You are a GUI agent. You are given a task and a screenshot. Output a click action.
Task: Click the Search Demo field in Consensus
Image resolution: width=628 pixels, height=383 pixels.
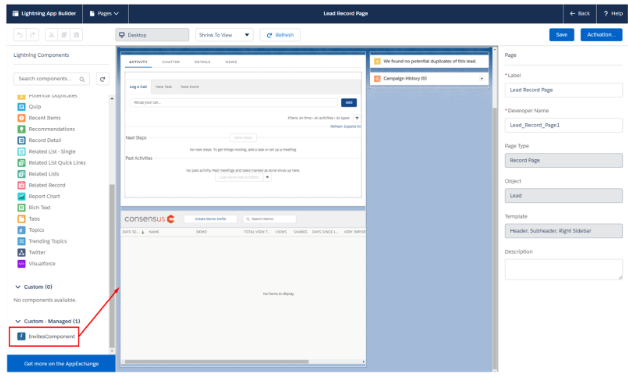270,219
